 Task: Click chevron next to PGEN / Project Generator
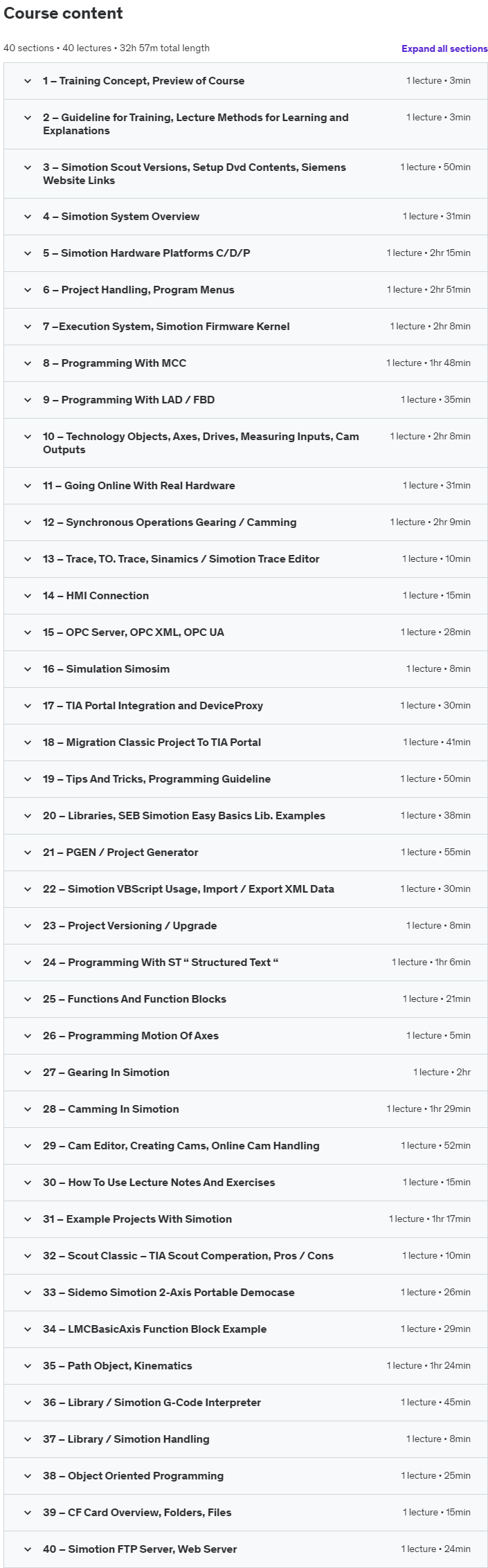(x=28, y=853)
